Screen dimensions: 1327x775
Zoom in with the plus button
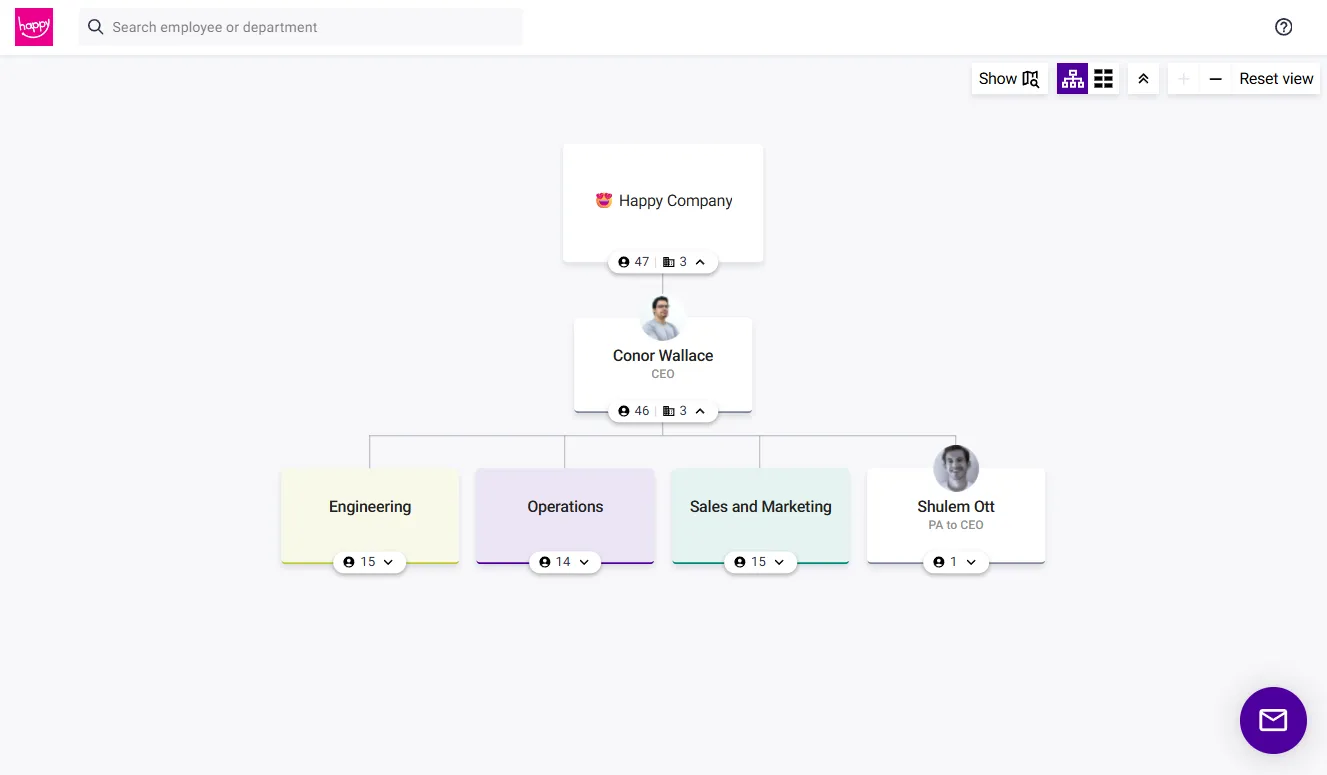click(x=1184, y=79)
